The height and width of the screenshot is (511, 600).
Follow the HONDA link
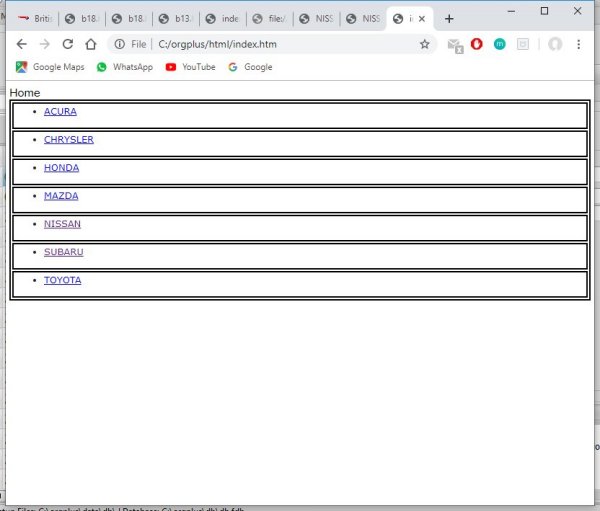[x=61, y=168]
